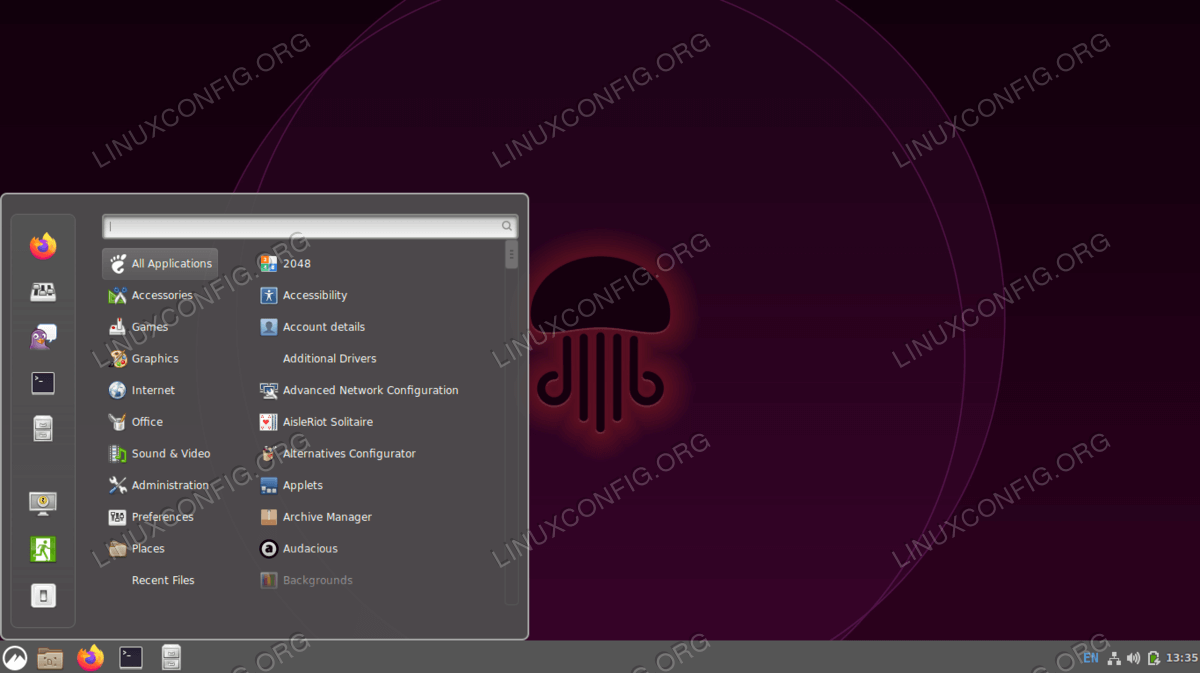Click the Lock Screen monitor icon
Screen dimensions: 1200x673
tap(43, 503)
